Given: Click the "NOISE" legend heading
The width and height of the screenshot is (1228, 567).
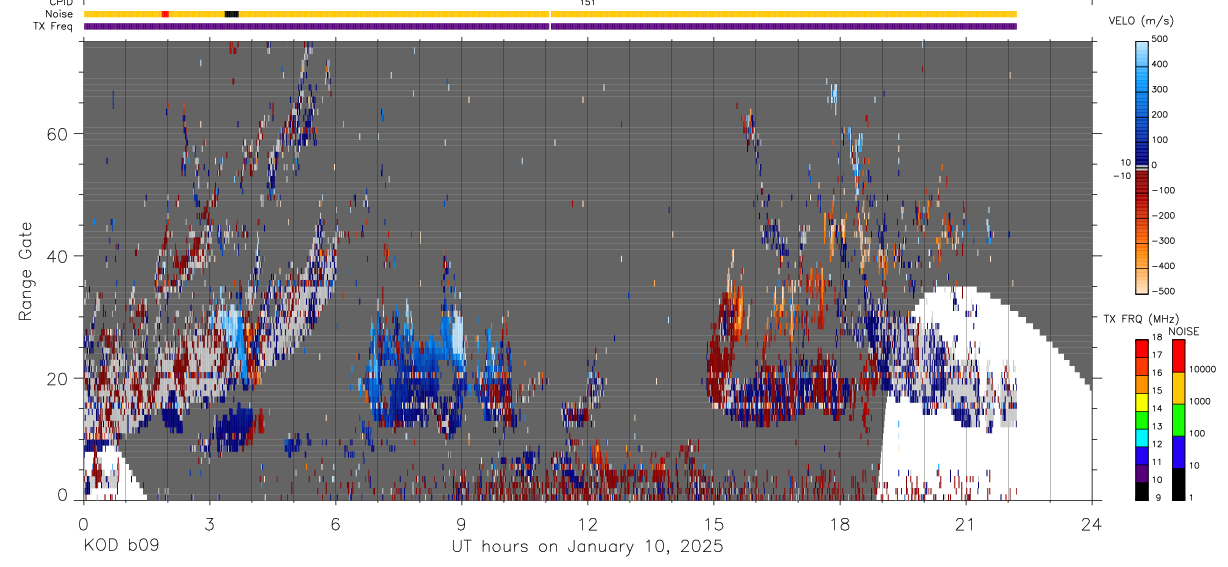Looking at the screenshot, I should pyautogui.click(x=1183, y=331).
